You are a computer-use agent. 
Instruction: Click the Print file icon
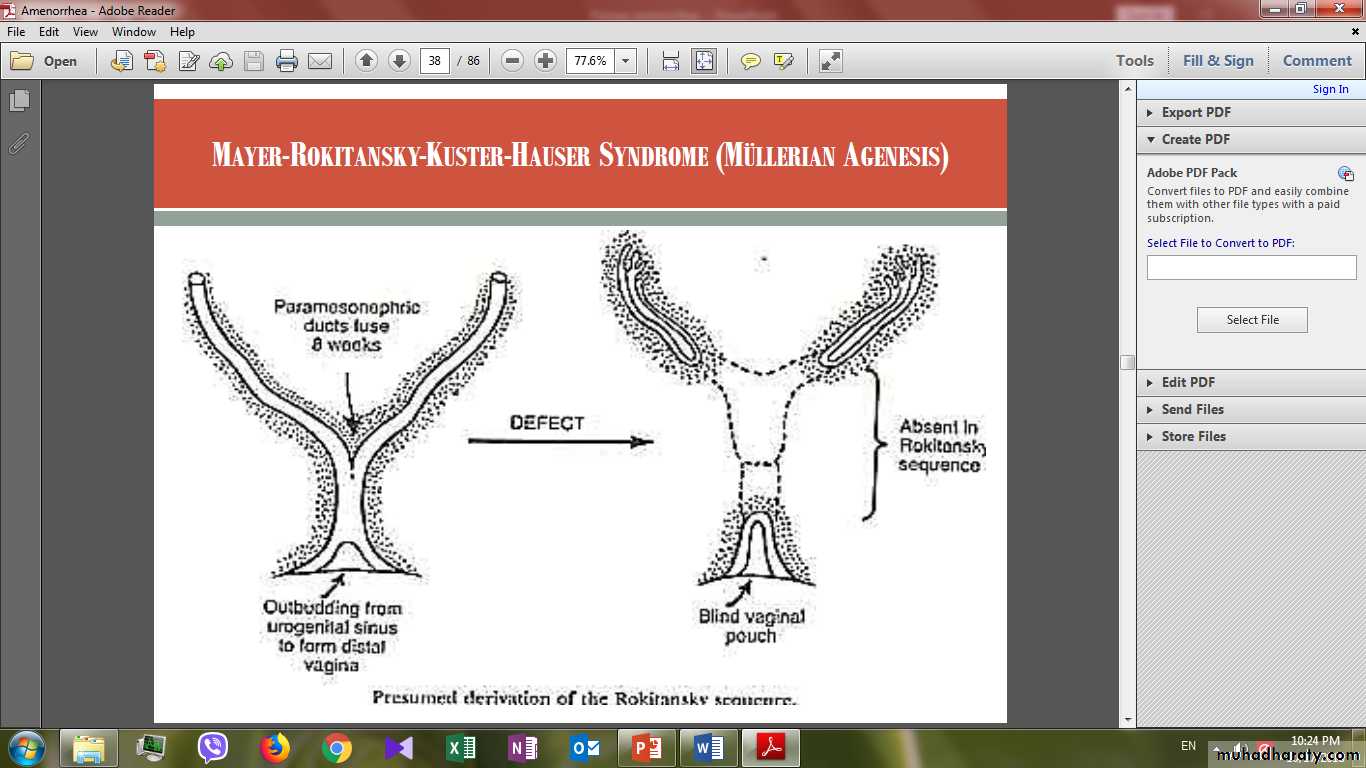click(x=287, y=61)
